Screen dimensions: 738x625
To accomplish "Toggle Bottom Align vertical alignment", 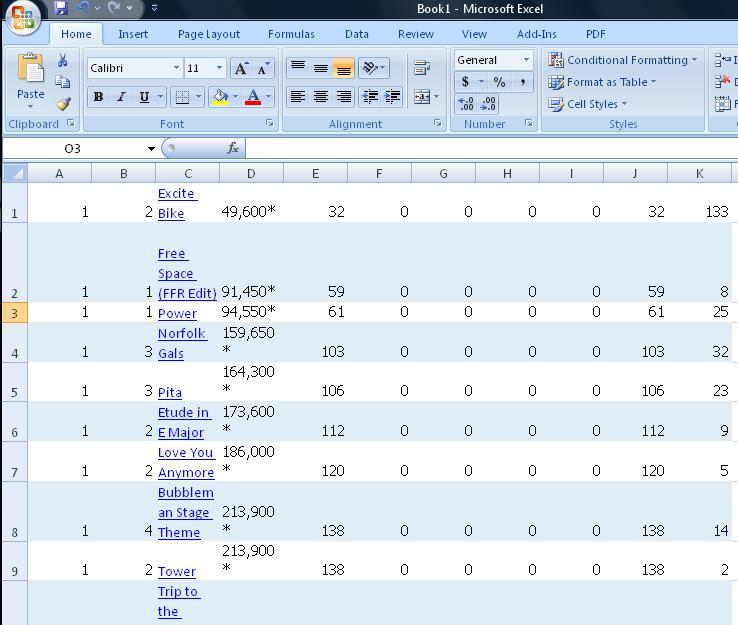I will pyautogui.click(x=343, y=68).
